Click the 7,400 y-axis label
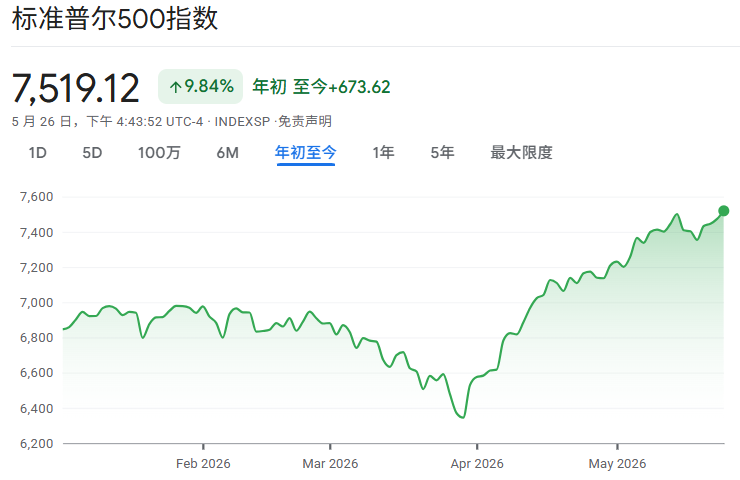The image size is (740, 480). (36, 232)
